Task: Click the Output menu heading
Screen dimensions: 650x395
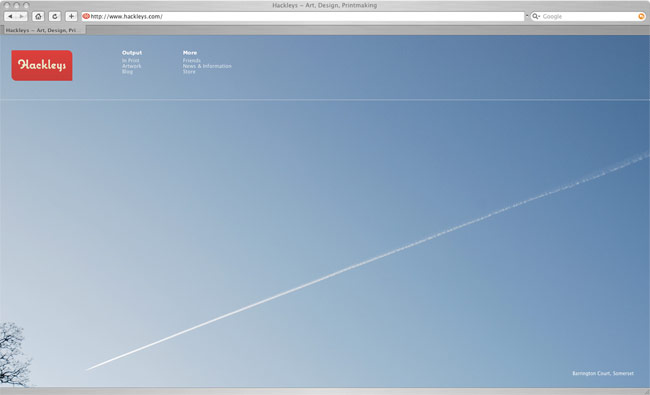Action: coord(132,53)
